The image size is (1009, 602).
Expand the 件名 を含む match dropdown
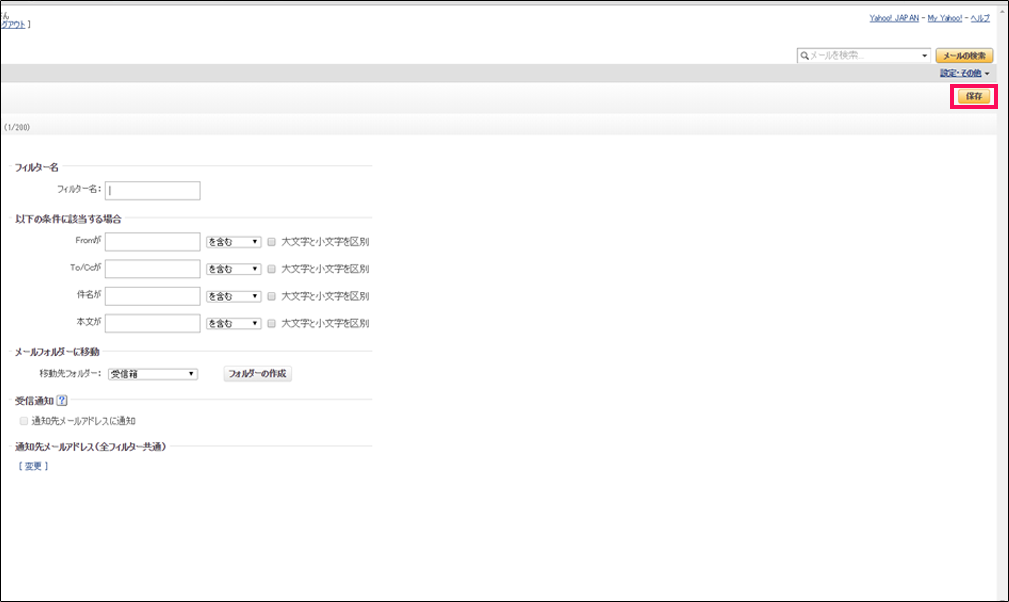(x=233, y=296)
